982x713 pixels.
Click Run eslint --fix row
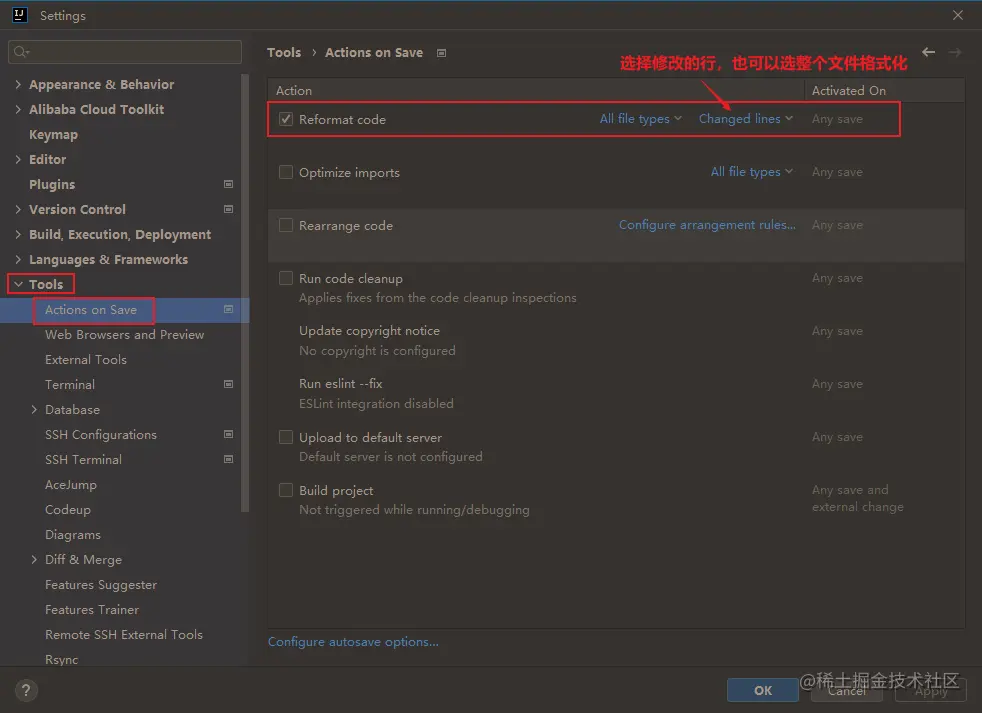point(616,393)
